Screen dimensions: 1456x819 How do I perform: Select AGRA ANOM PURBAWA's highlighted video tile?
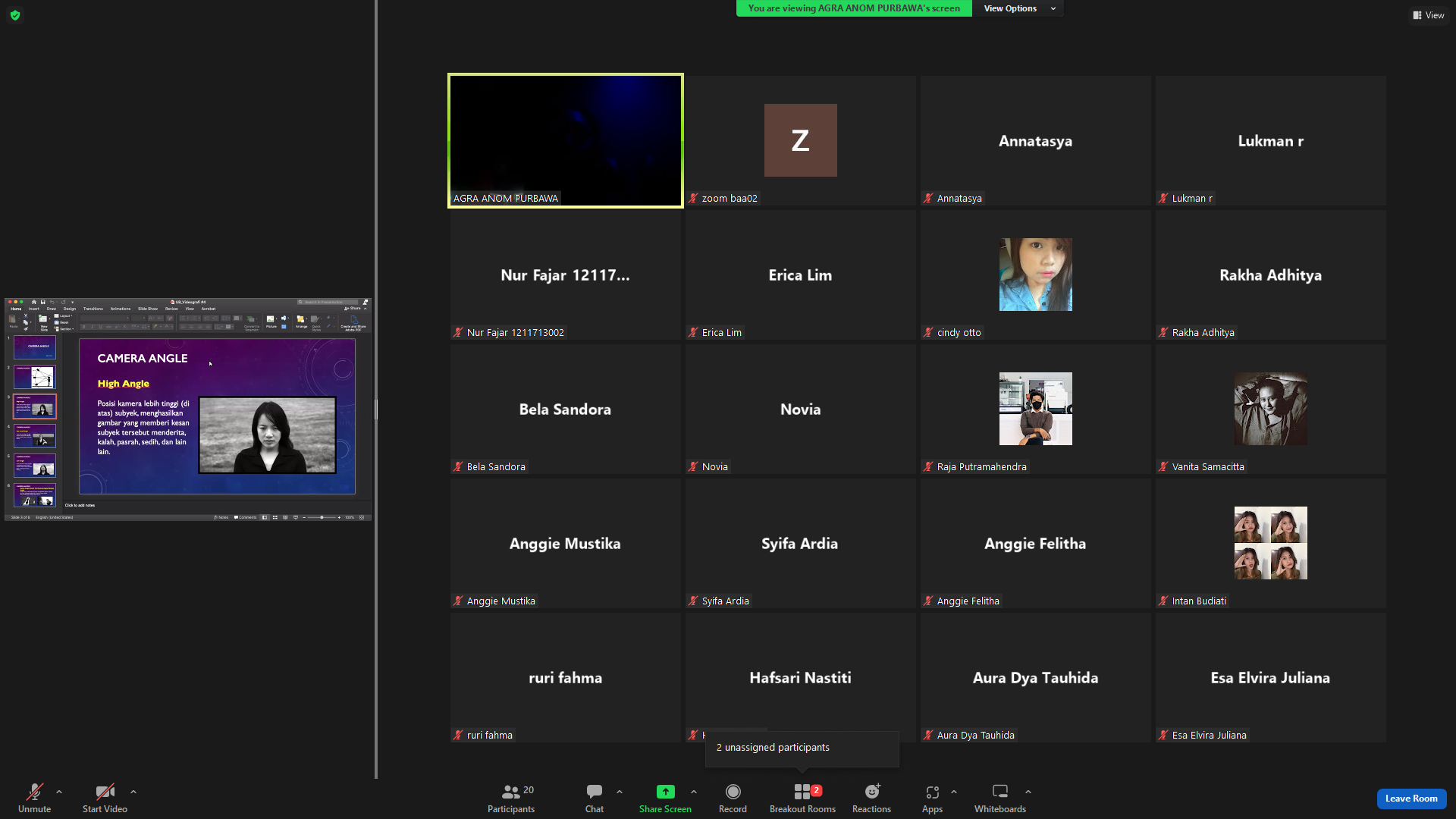566,140
